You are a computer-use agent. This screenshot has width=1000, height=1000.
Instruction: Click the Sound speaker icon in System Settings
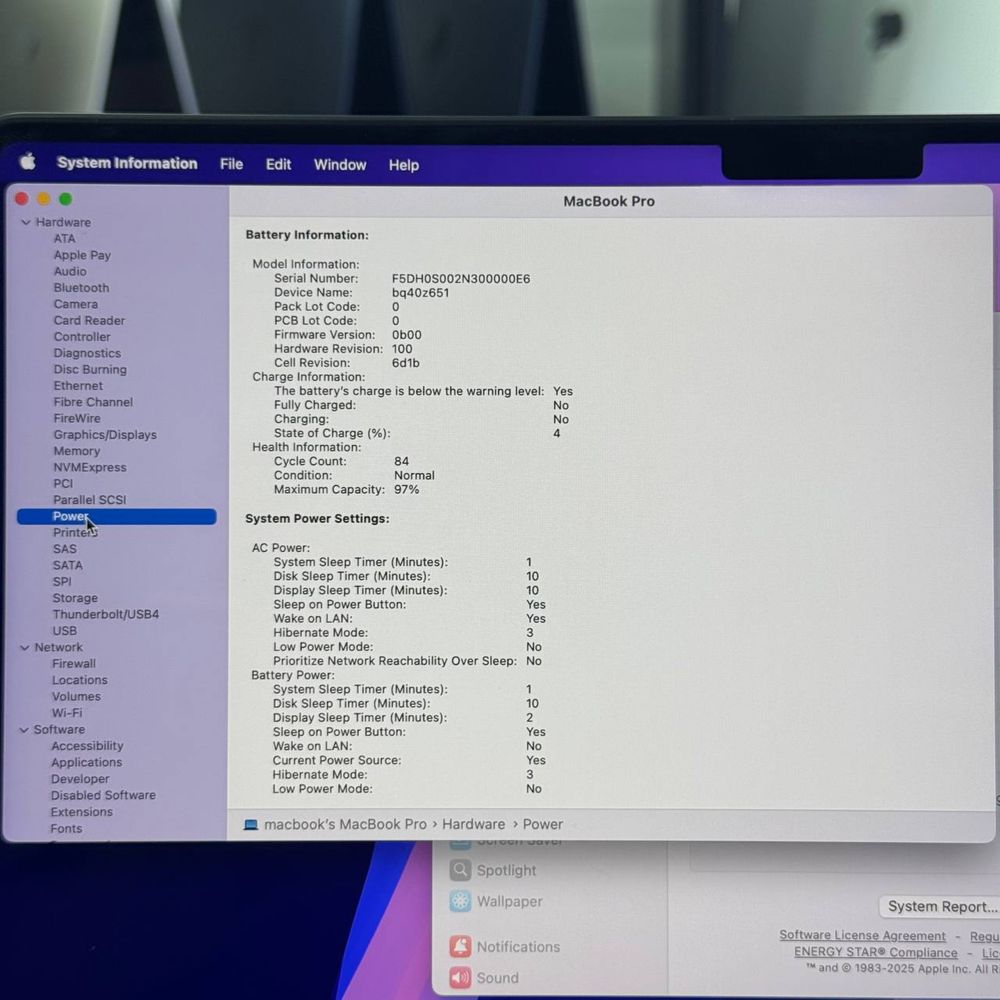[460, 978]
